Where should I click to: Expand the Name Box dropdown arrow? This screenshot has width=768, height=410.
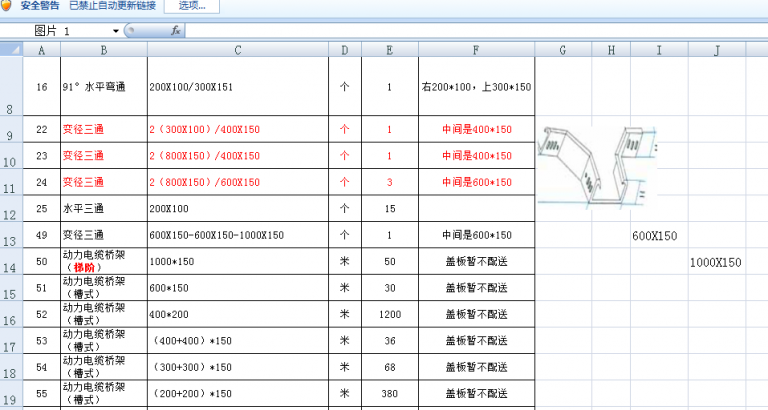pyautogui.click(x=116, y=31)
